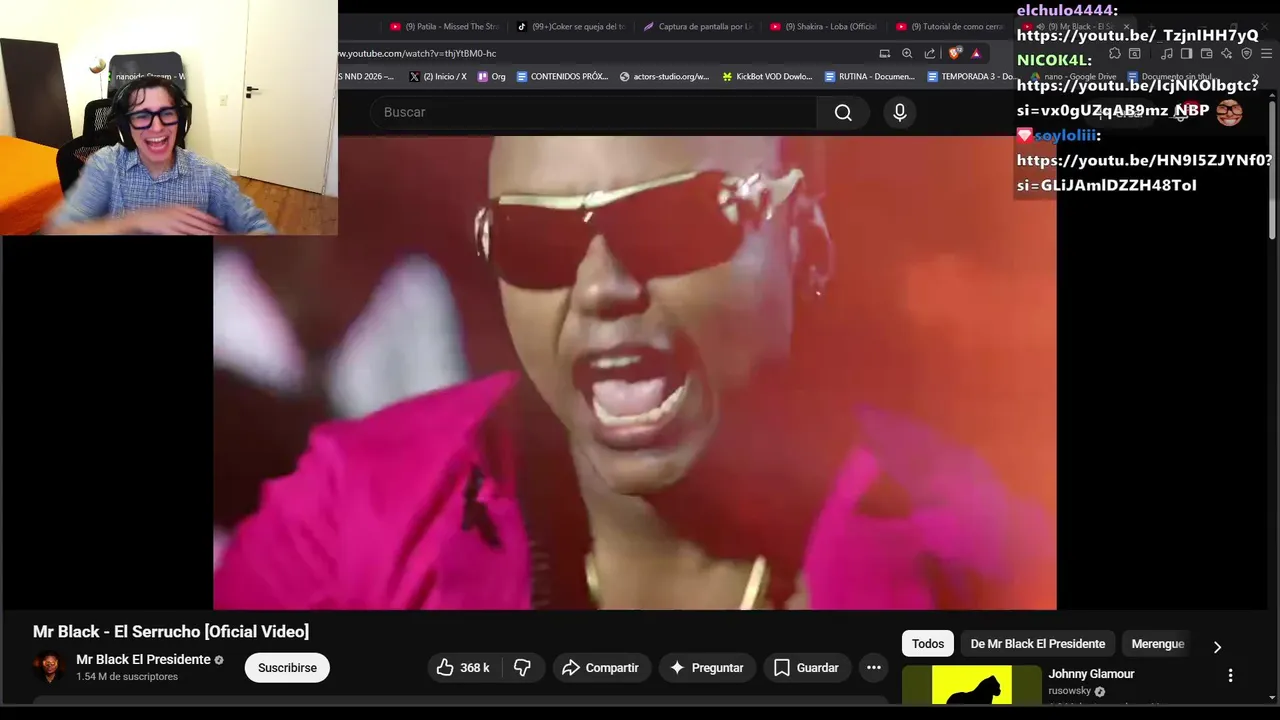The width and height of the screenshot is (1280, 720).
Task: Click the share page icon in the address bar
Action: pos(930,53)
